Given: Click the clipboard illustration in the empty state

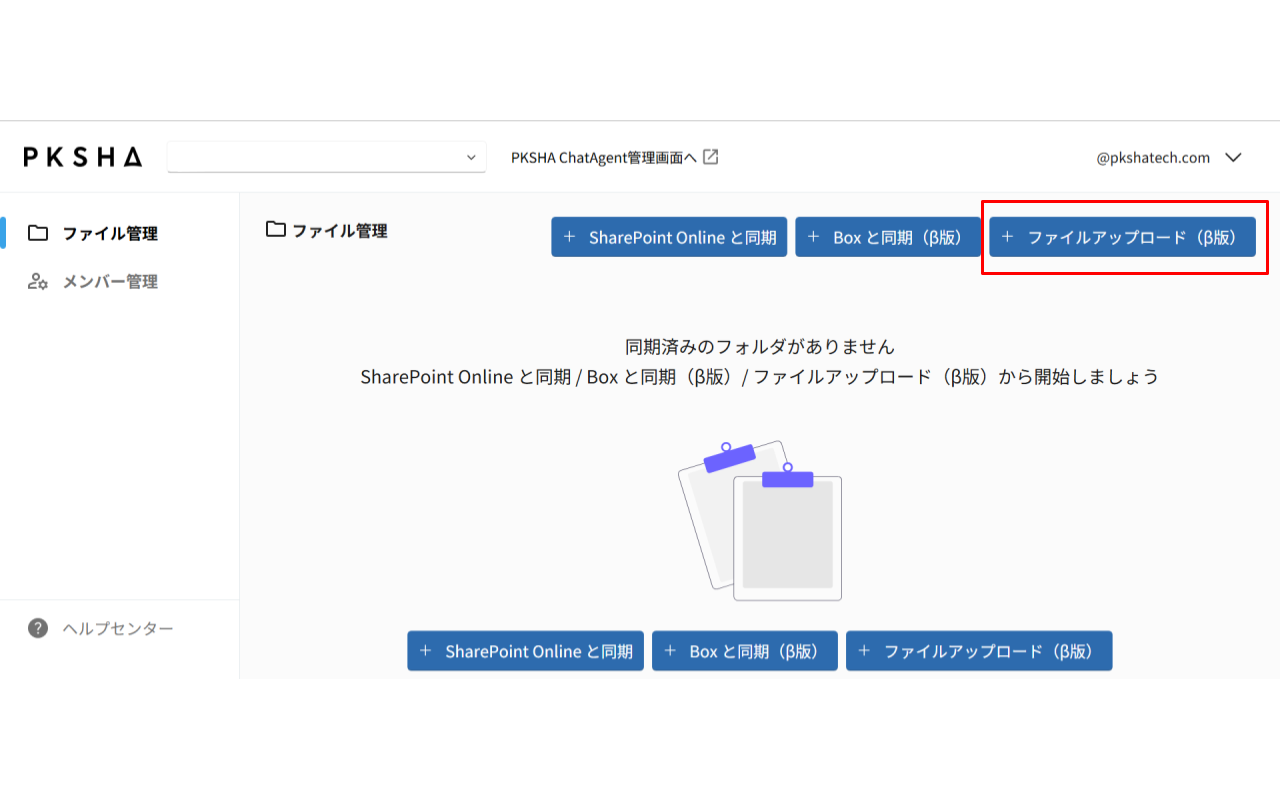Looking at the screenshot, I should pyautogui.click(x=760, y=520).
